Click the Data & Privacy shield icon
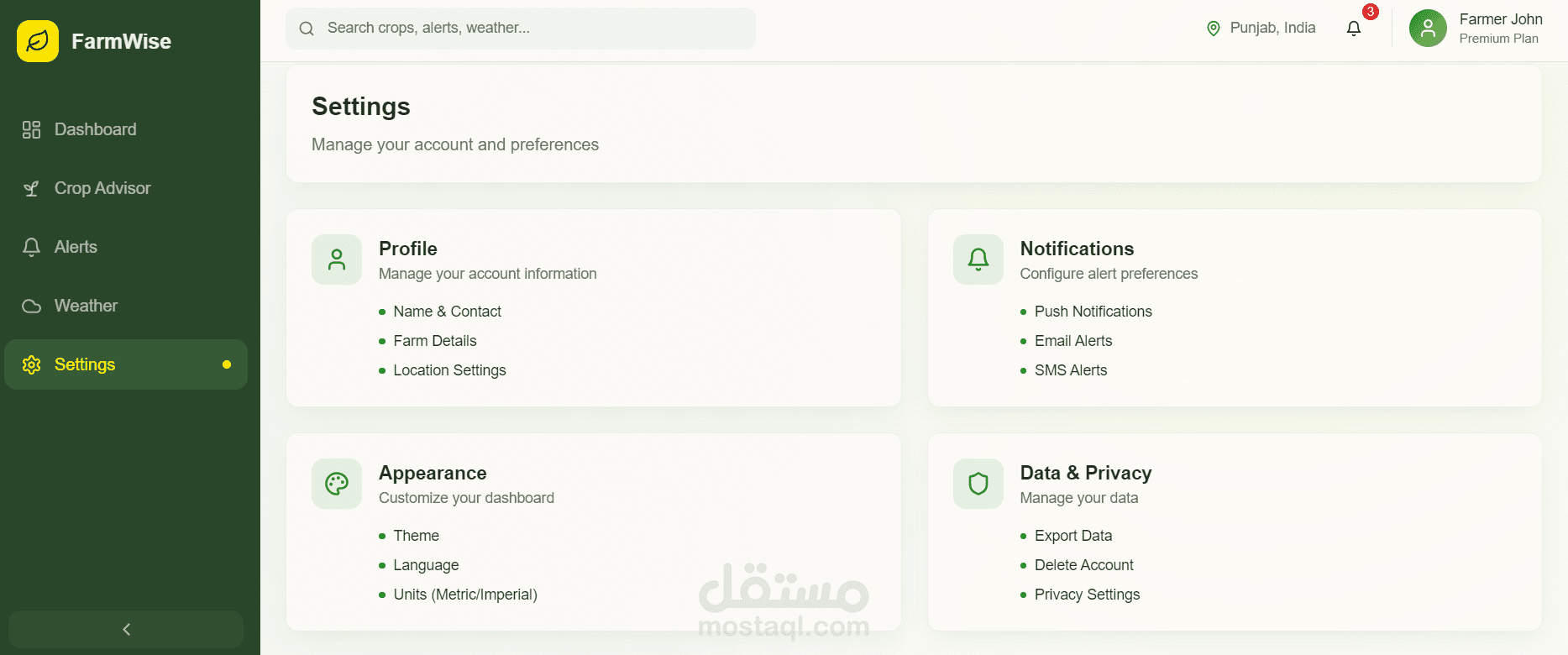The height and width of the screenshot is (655, 1568). 978,484
